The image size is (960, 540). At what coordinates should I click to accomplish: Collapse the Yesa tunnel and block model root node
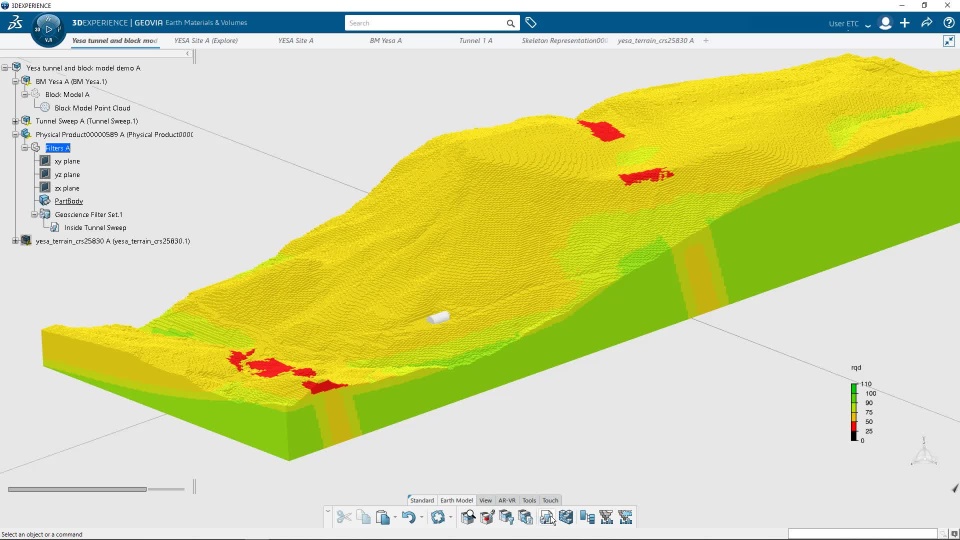coord(5,68)
